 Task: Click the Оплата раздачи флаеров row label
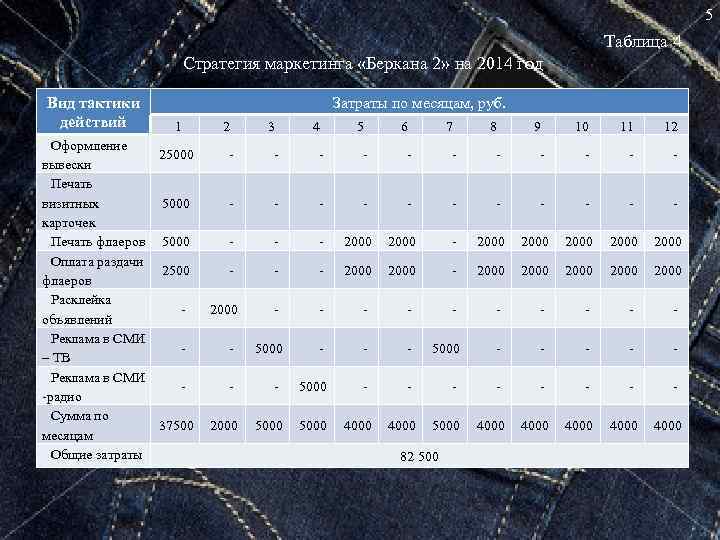pos(93,271)
